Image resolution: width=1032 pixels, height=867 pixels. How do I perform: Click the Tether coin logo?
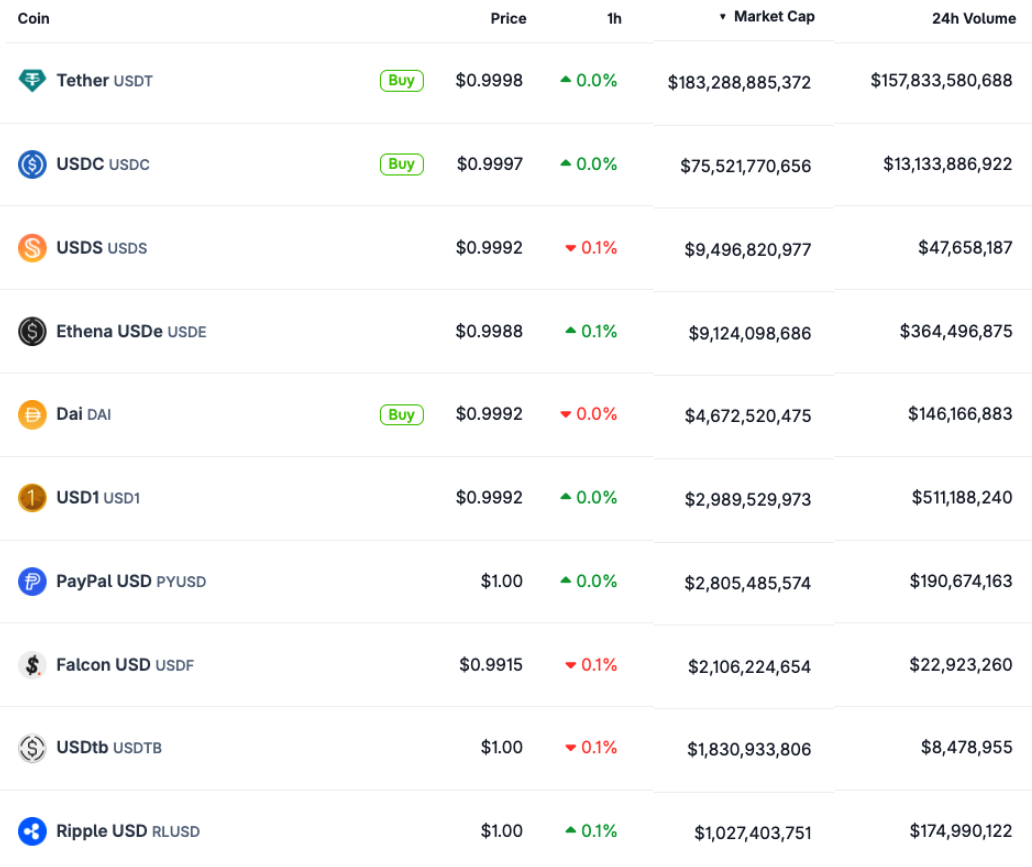point(30,80)
